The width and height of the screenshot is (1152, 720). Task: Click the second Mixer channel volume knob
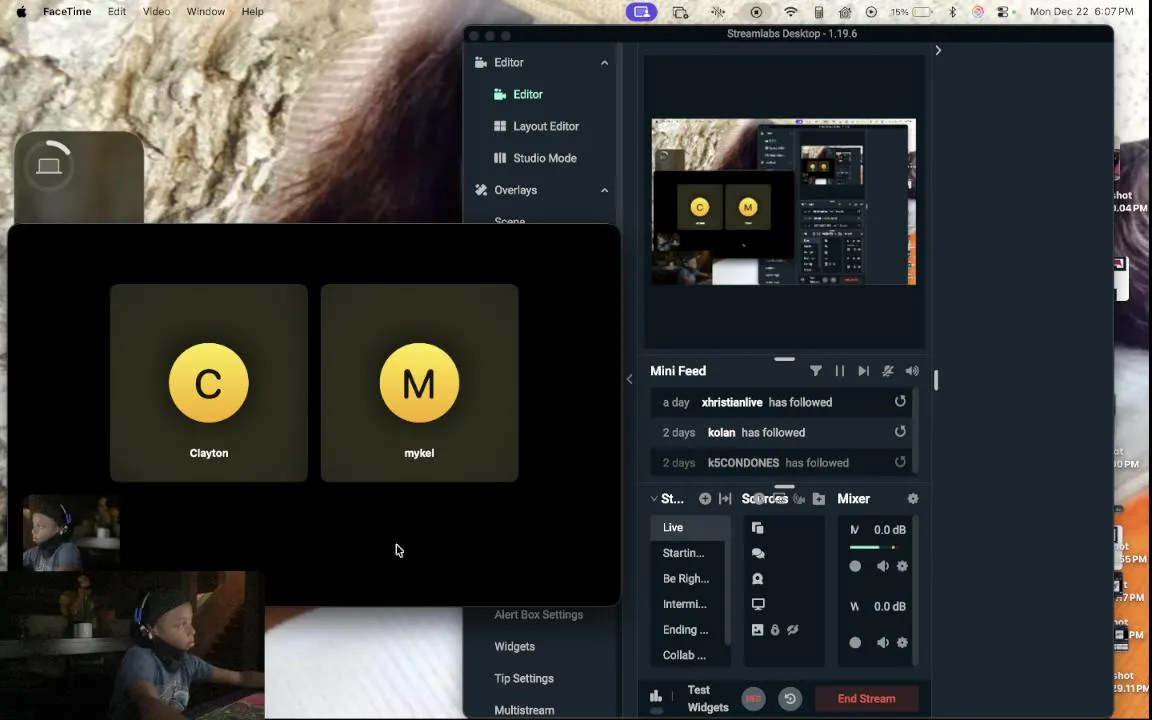tap(855, 642)
